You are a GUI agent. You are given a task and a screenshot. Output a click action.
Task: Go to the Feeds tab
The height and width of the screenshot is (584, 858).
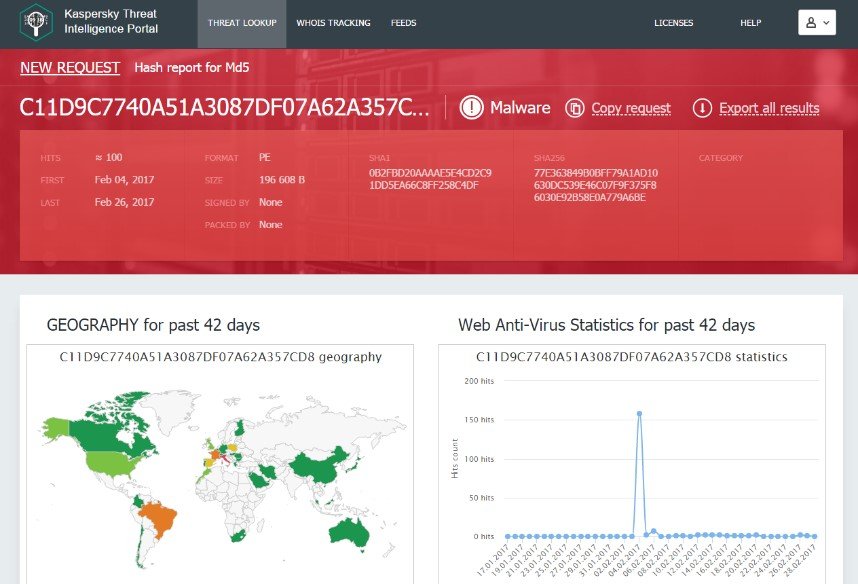(x=403, y=23)
